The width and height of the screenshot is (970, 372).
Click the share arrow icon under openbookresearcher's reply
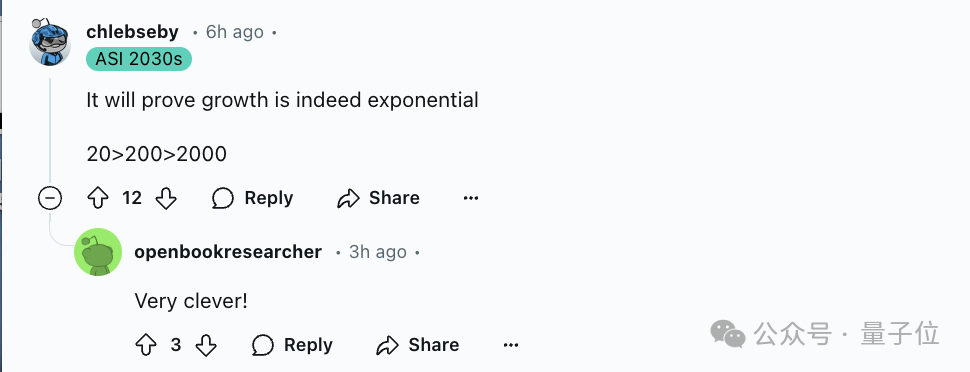pyautogui.click(x=388, y=345)
